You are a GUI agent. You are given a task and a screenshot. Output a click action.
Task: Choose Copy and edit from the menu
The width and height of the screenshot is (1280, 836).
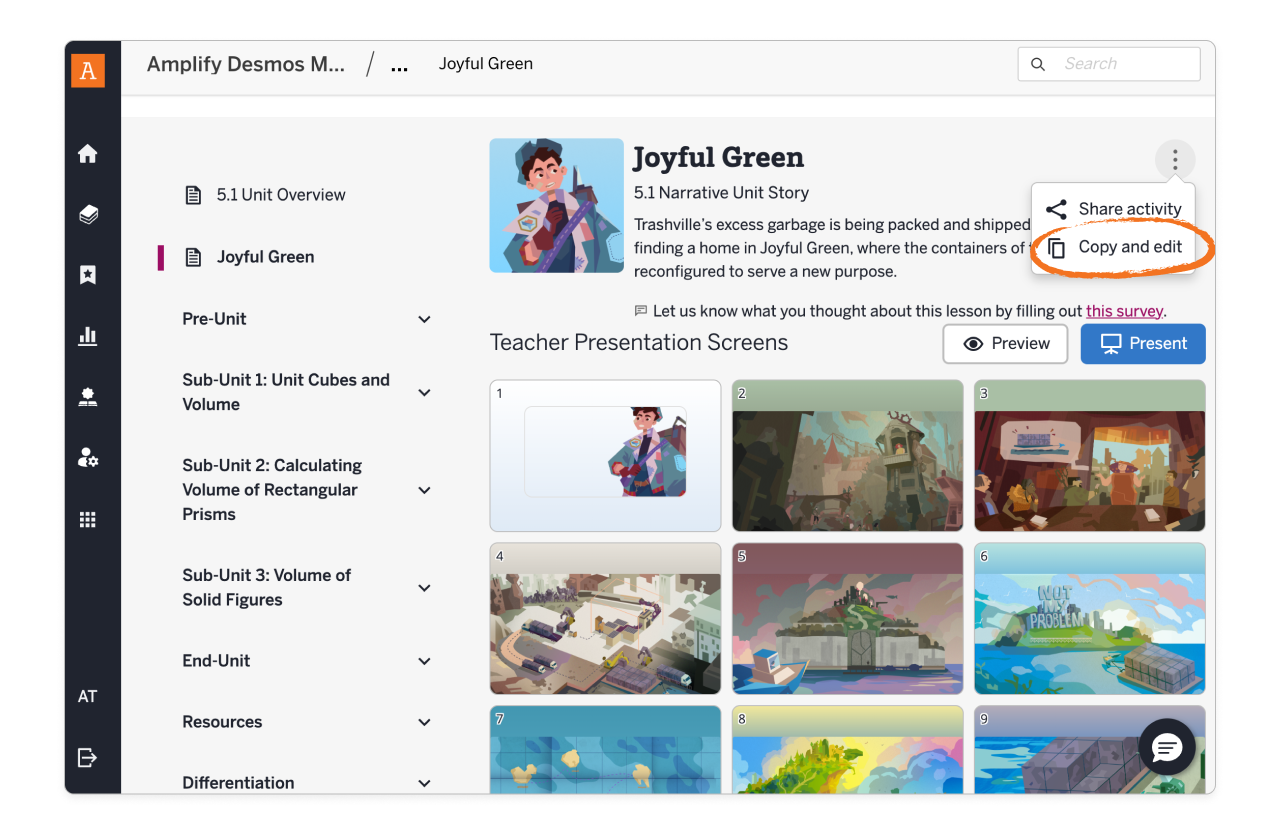(x=1131, y=247)
